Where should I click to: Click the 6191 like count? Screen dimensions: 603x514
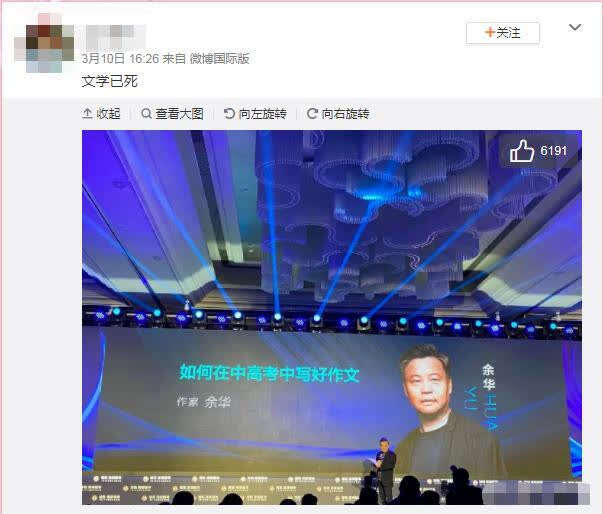click(554, 151)
